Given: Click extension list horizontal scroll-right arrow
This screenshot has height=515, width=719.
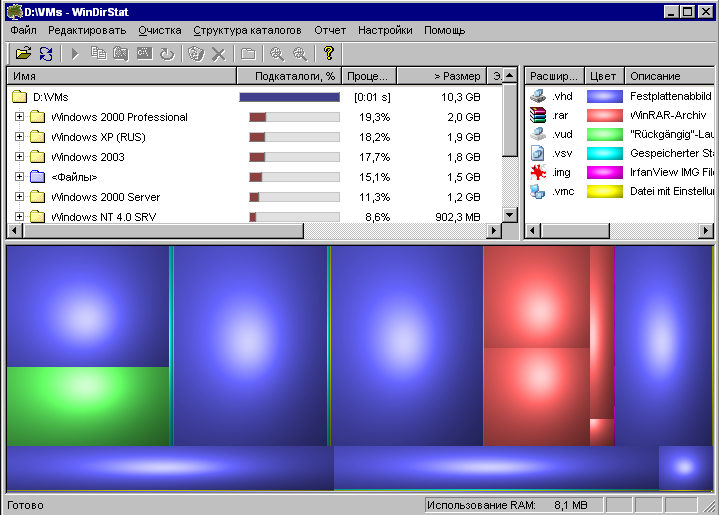Looking at the screenshot, I should pos(706,230).
